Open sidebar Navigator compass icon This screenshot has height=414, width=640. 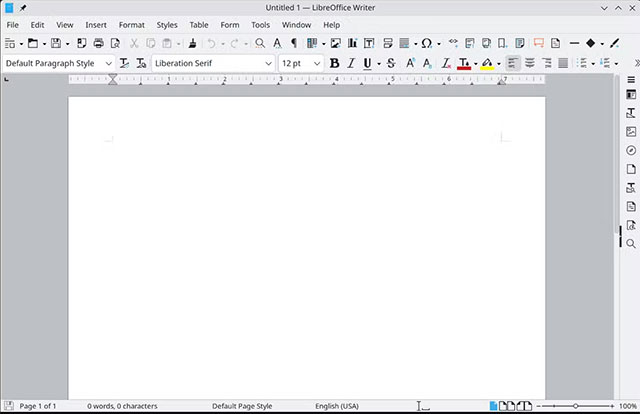tap(631, 150)
